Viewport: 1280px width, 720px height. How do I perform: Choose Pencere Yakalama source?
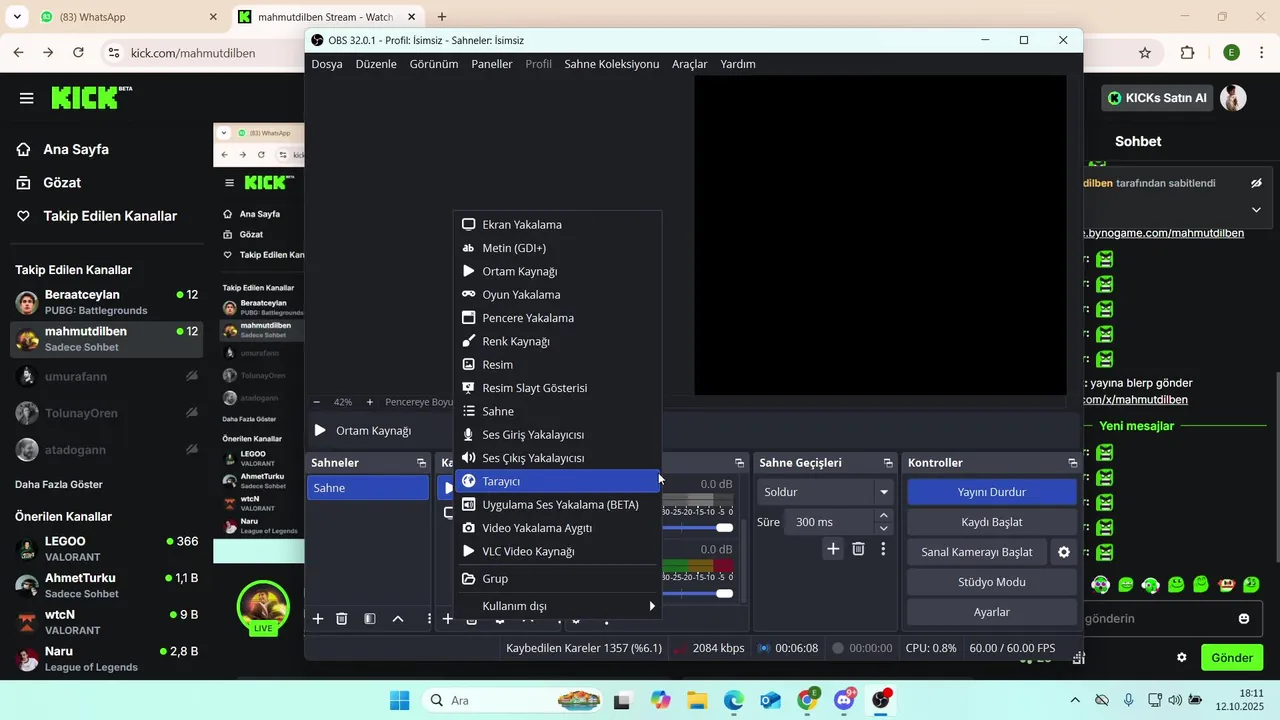pos(558,318)
